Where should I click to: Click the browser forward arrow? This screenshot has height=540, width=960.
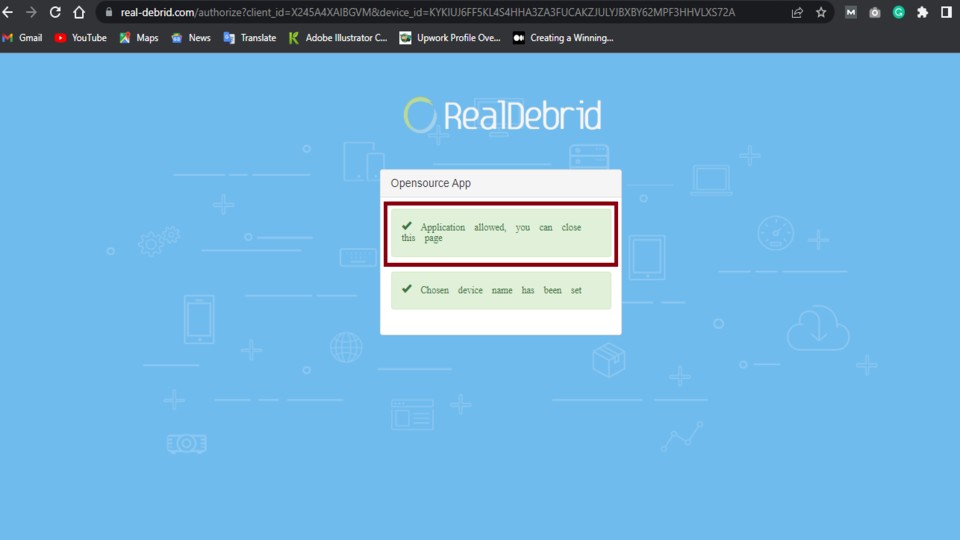coord(31,12)
